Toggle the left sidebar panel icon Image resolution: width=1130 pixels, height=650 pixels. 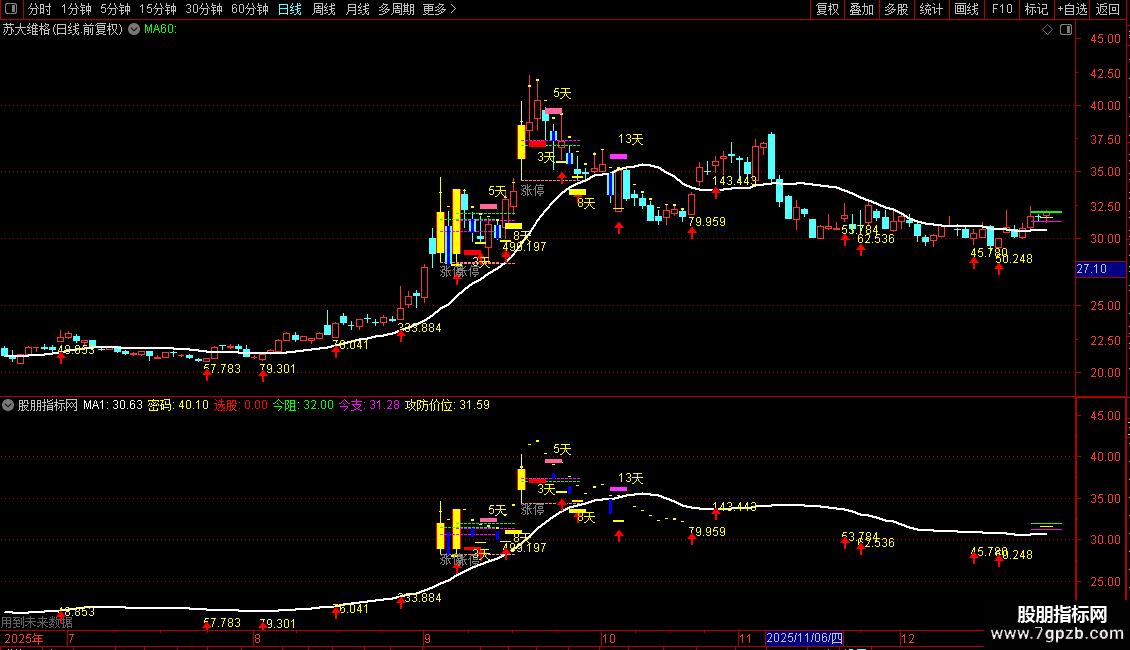coord(11,9)
